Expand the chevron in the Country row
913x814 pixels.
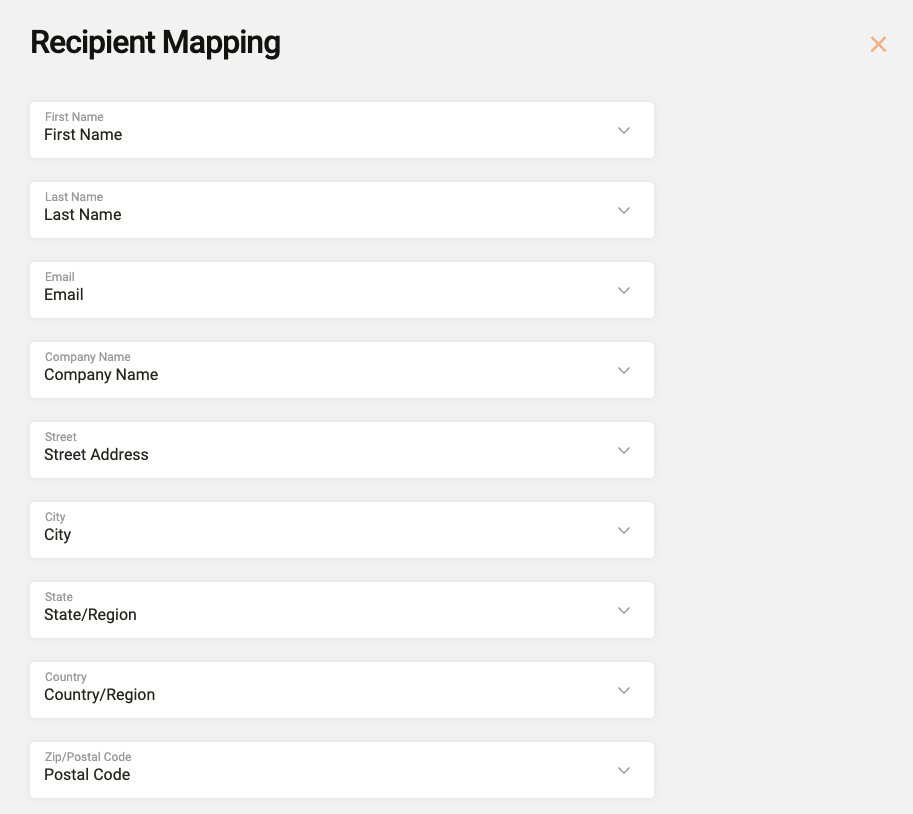pyautogui.click(x=624, y=690)
